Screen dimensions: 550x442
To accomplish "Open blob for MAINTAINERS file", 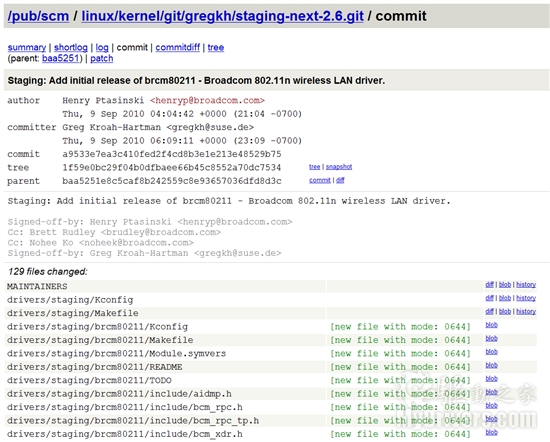I will pos(505,284).
